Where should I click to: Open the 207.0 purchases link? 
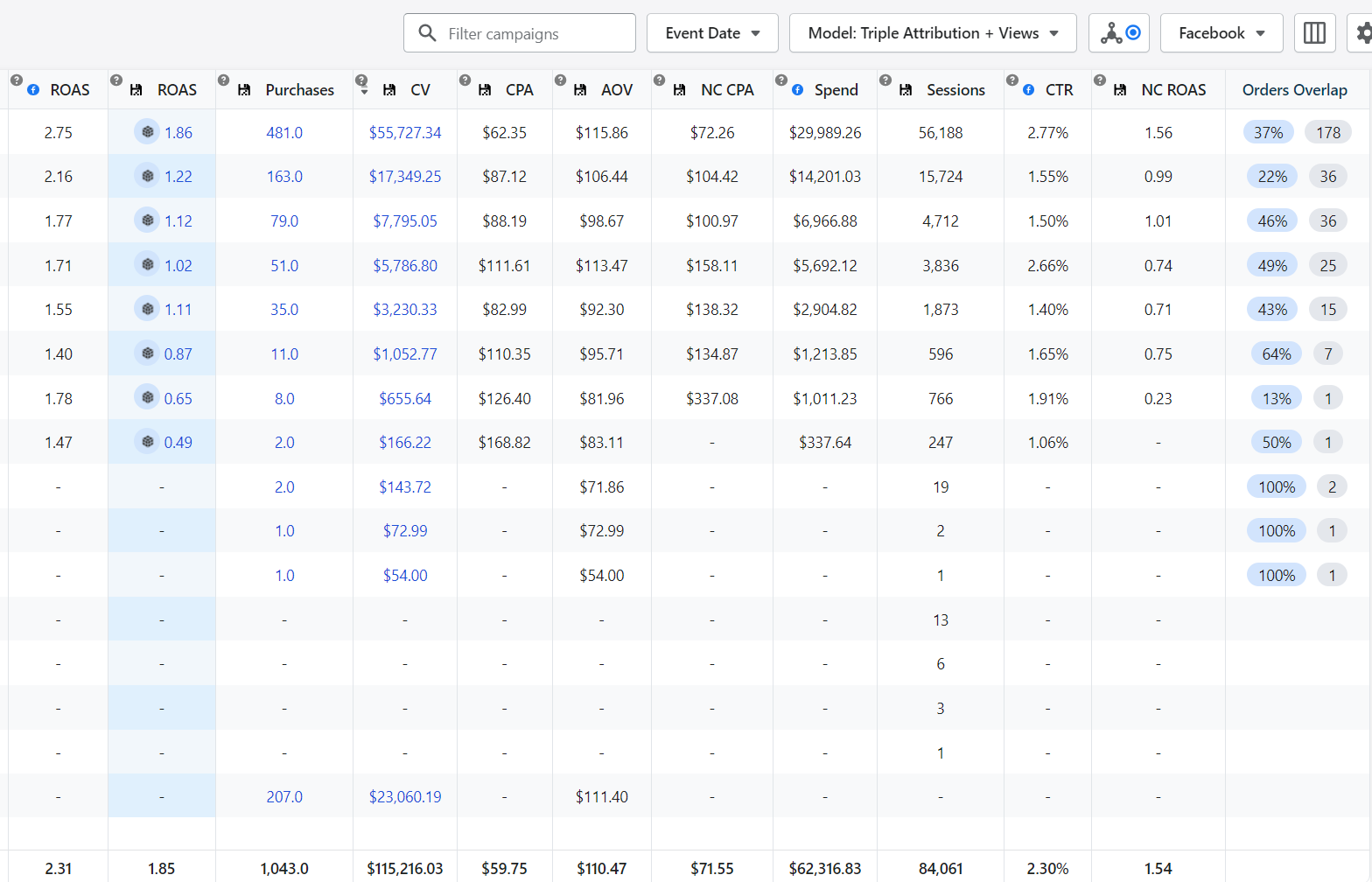click(x=284, y=797)
